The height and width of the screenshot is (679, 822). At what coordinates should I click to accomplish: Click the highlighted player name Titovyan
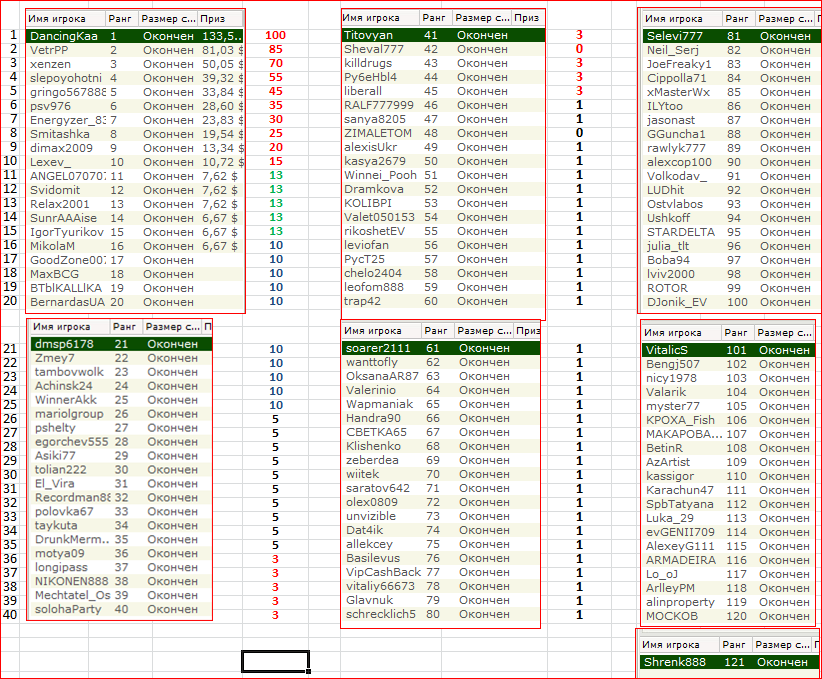[x=368, y=35]
